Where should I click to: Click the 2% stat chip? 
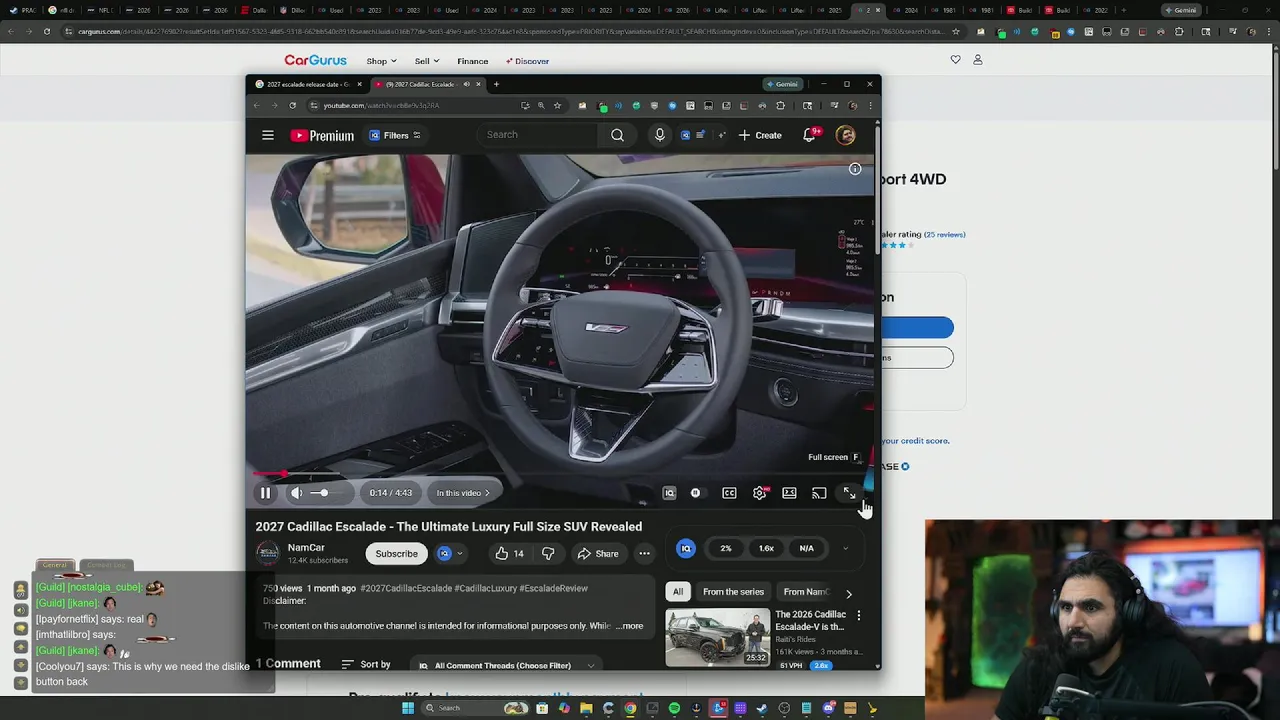[726, 548]
